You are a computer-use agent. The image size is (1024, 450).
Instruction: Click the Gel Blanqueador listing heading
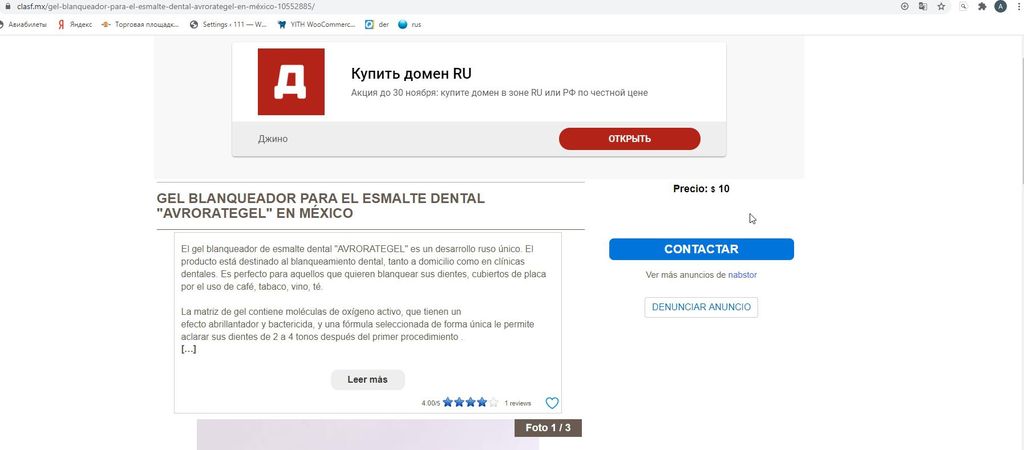321,206
